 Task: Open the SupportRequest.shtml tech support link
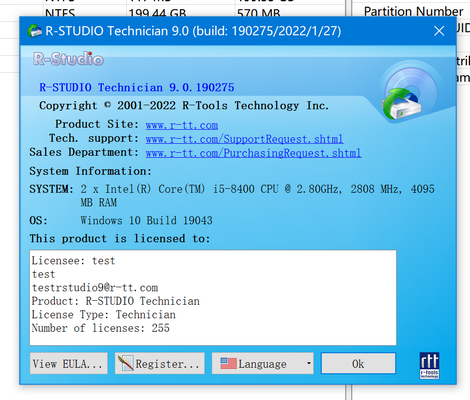pyautogui.click(x=244, y=139)
